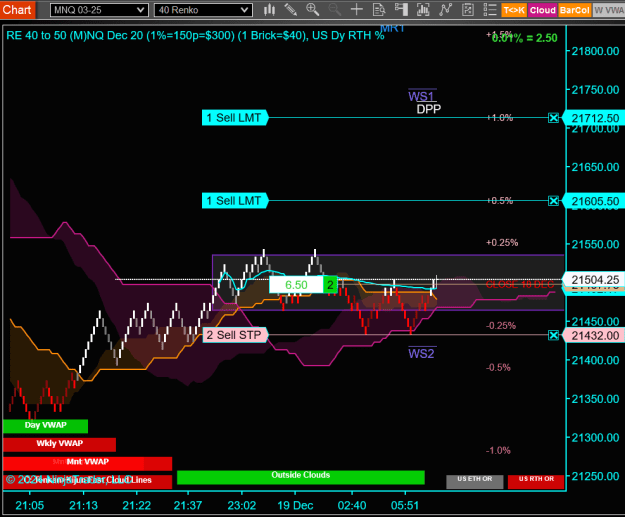
Task: Select the drawing tools pencil icon
Action: click(291, 10)
